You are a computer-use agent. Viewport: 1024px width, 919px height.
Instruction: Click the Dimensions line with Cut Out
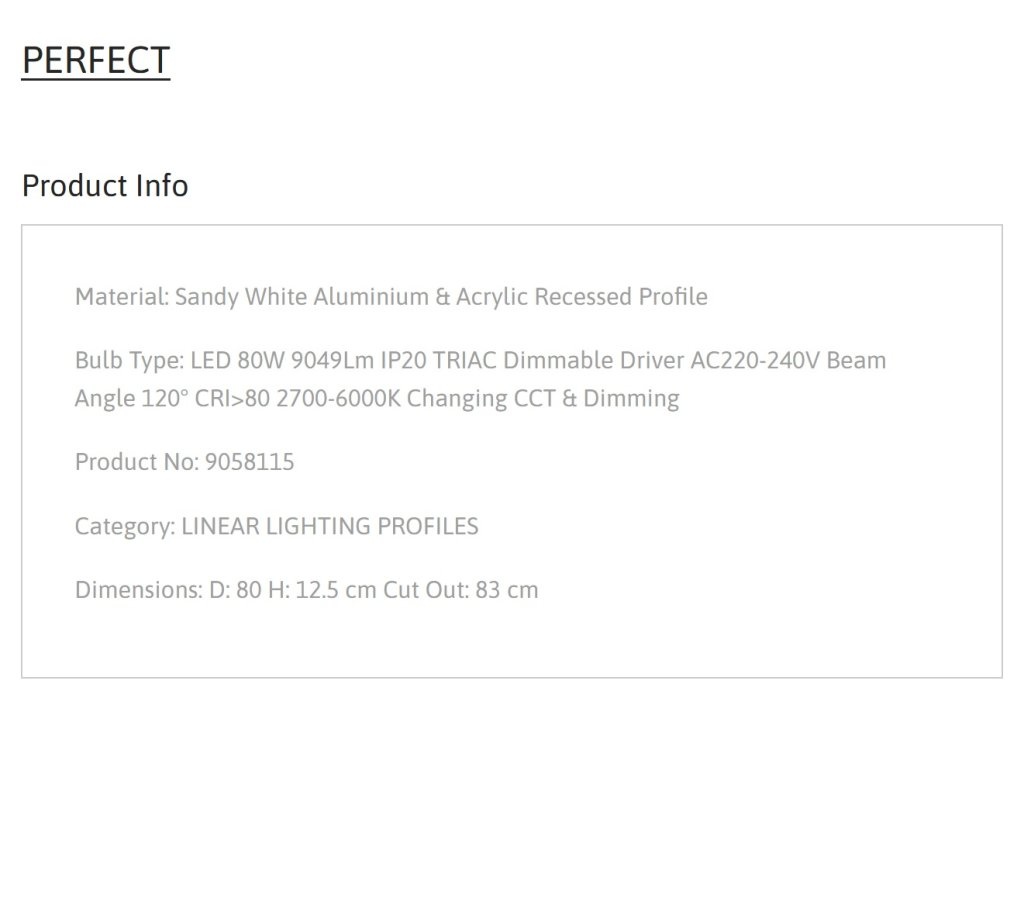click(x=306, y=590)
